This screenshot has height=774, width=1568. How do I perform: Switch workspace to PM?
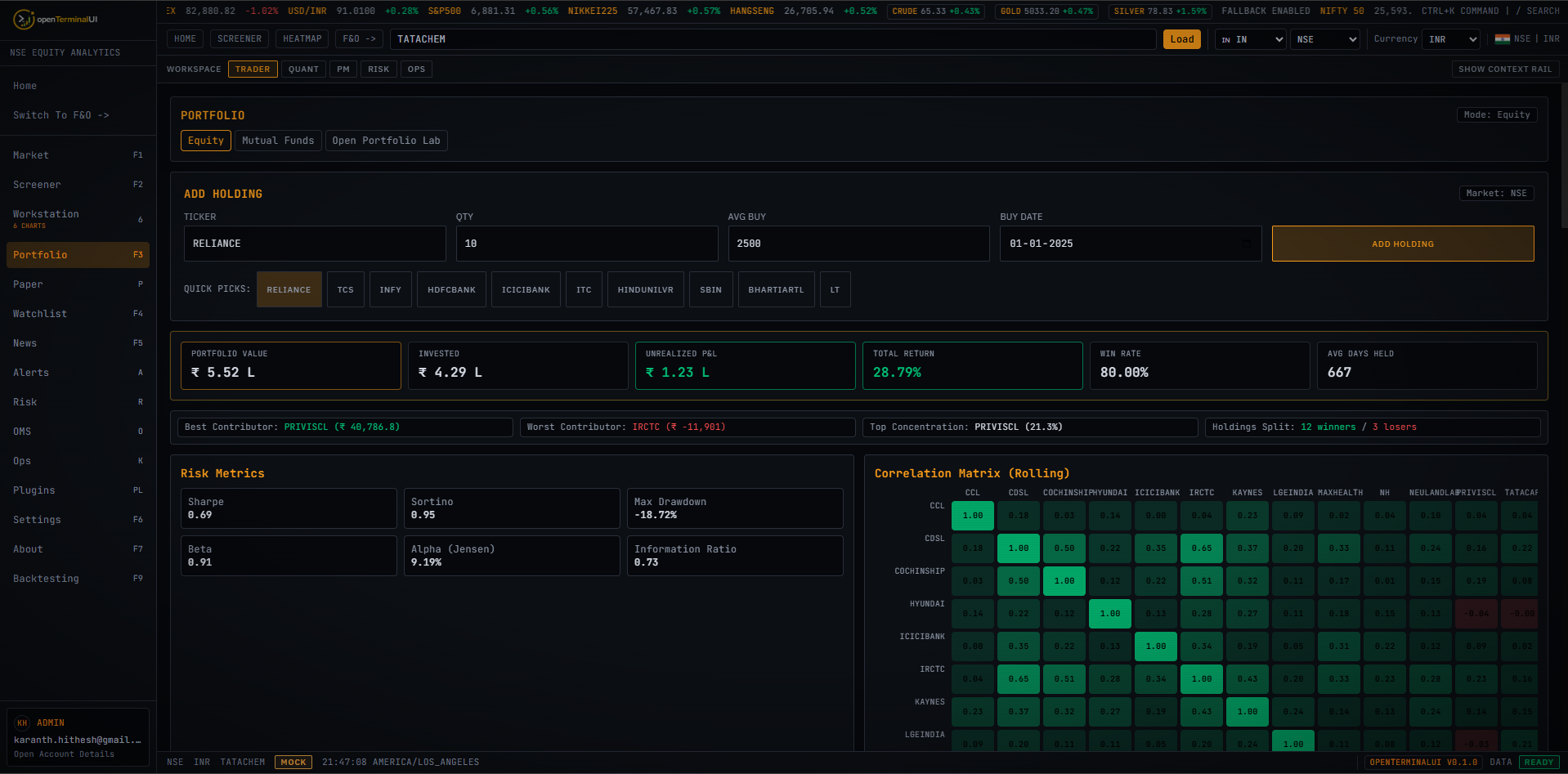pos(343,69)
